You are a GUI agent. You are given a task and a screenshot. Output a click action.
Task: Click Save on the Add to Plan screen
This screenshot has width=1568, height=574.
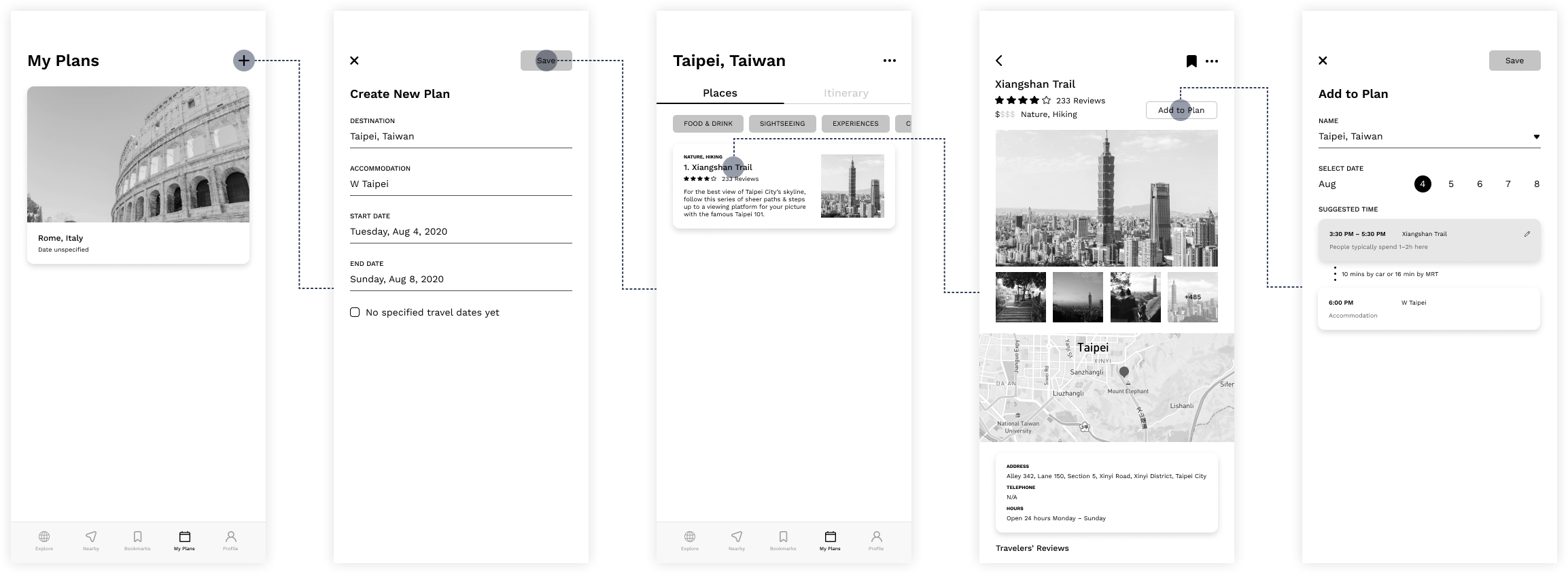[1514, 61]
